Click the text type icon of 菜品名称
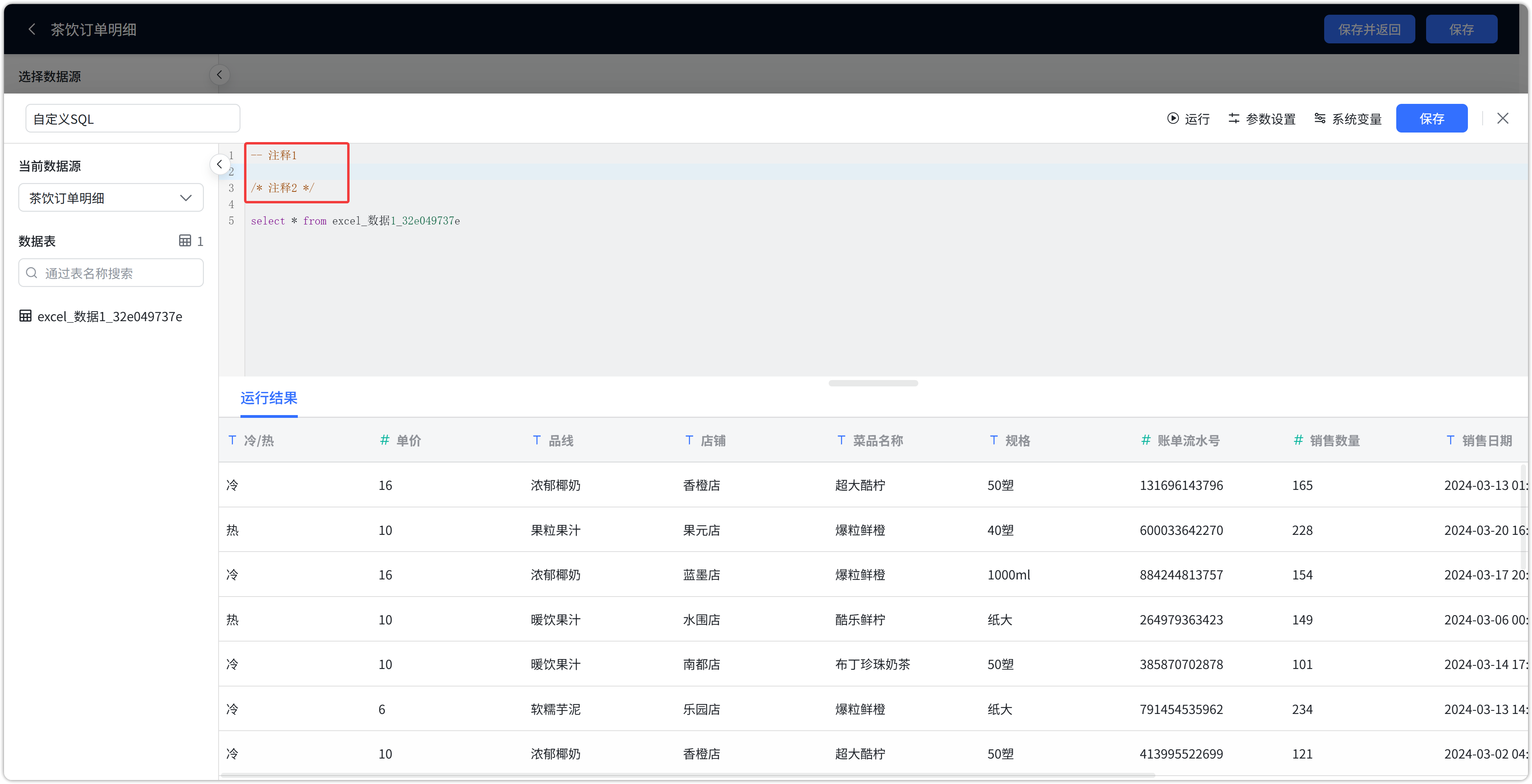 pyautogui.click(x=842, y=440)
